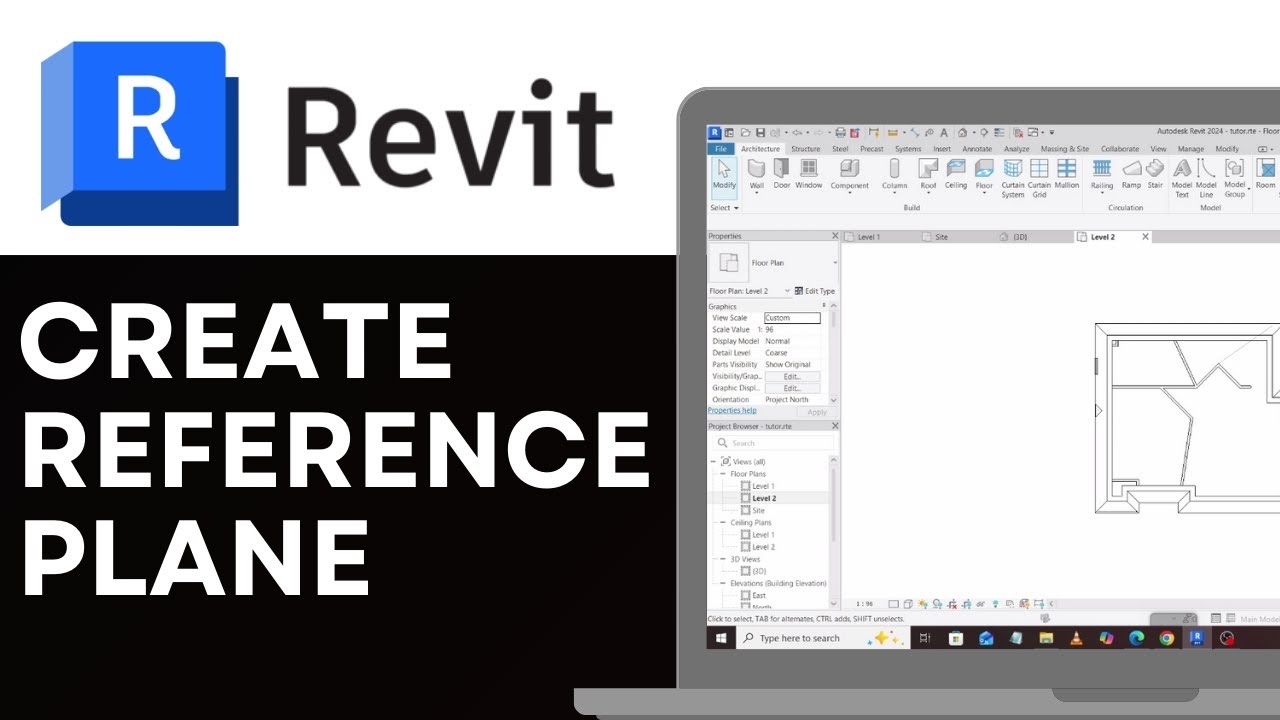
Task: Collapse the Ceiling Plans tree node
Action: point(723,522)
